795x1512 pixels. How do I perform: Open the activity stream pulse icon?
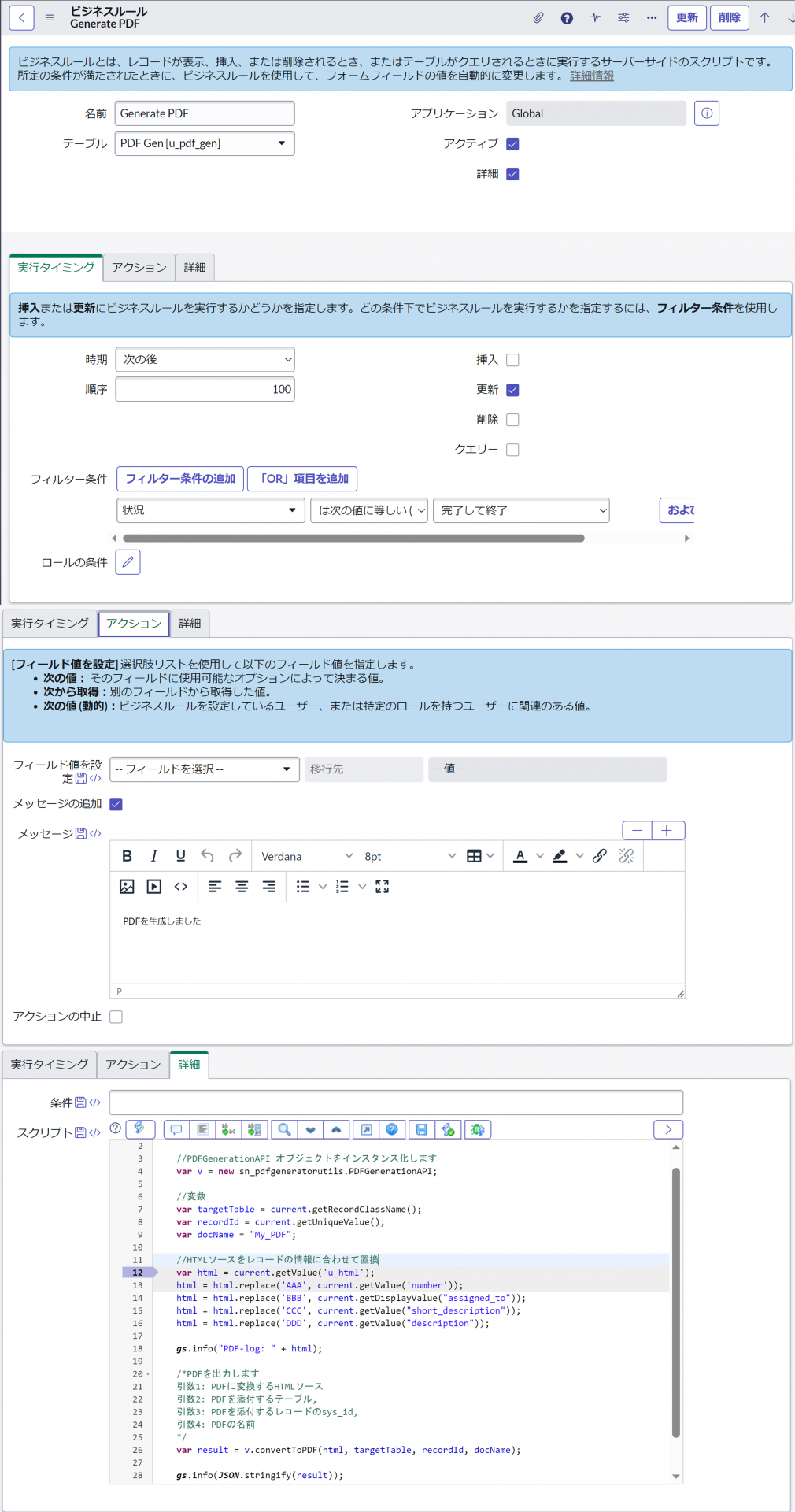[595, 17]
